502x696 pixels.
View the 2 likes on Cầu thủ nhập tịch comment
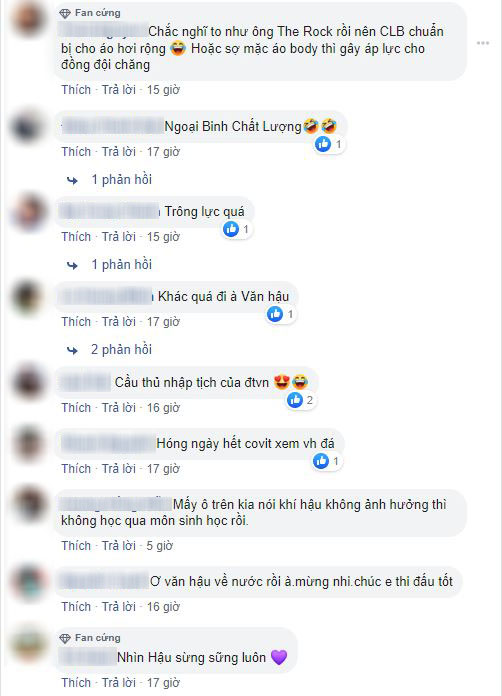(x=301, y=400)
